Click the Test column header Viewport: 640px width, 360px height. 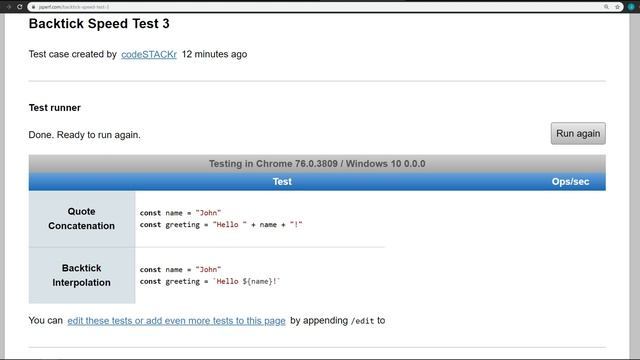pos(282,182)
